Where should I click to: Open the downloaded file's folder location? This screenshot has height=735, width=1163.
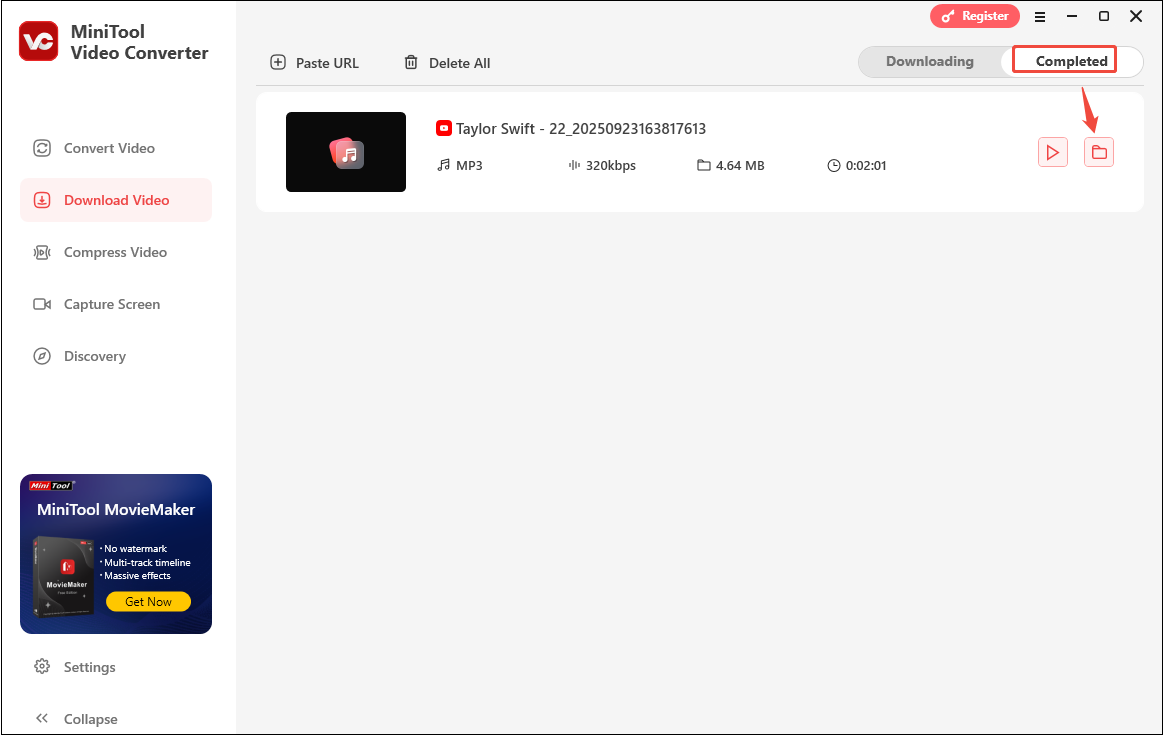pos(1098,152)
